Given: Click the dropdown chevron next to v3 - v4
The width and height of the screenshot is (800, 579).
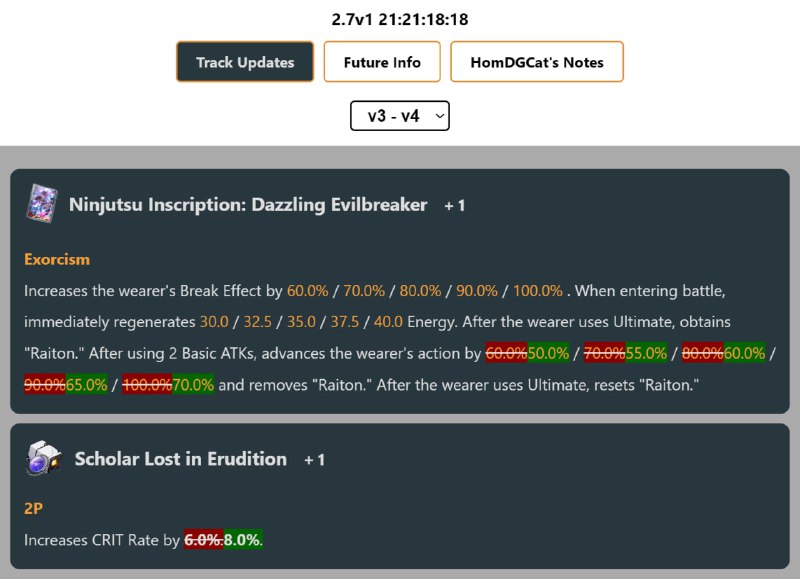Looking at the screenshot, I should tap(439, 116).
